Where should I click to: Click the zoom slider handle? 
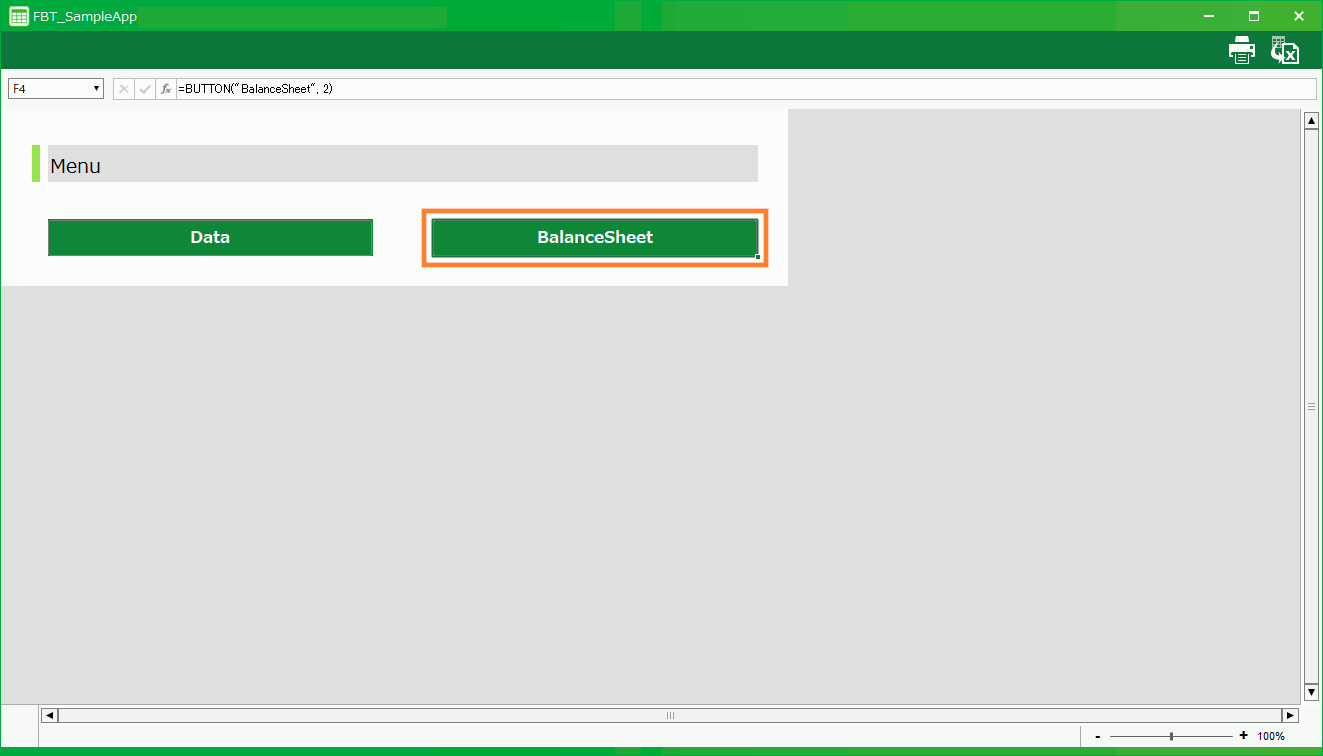[x=1171, y=736]
